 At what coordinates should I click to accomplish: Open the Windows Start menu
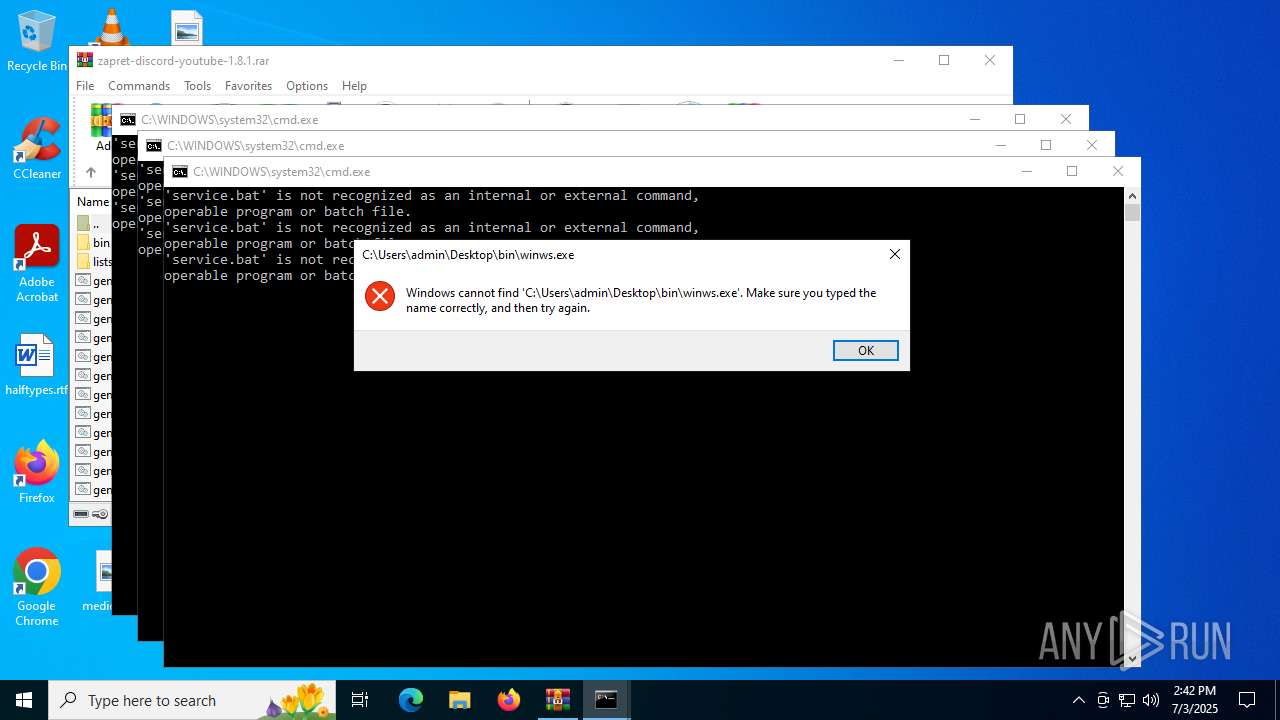tap(24, 700)
